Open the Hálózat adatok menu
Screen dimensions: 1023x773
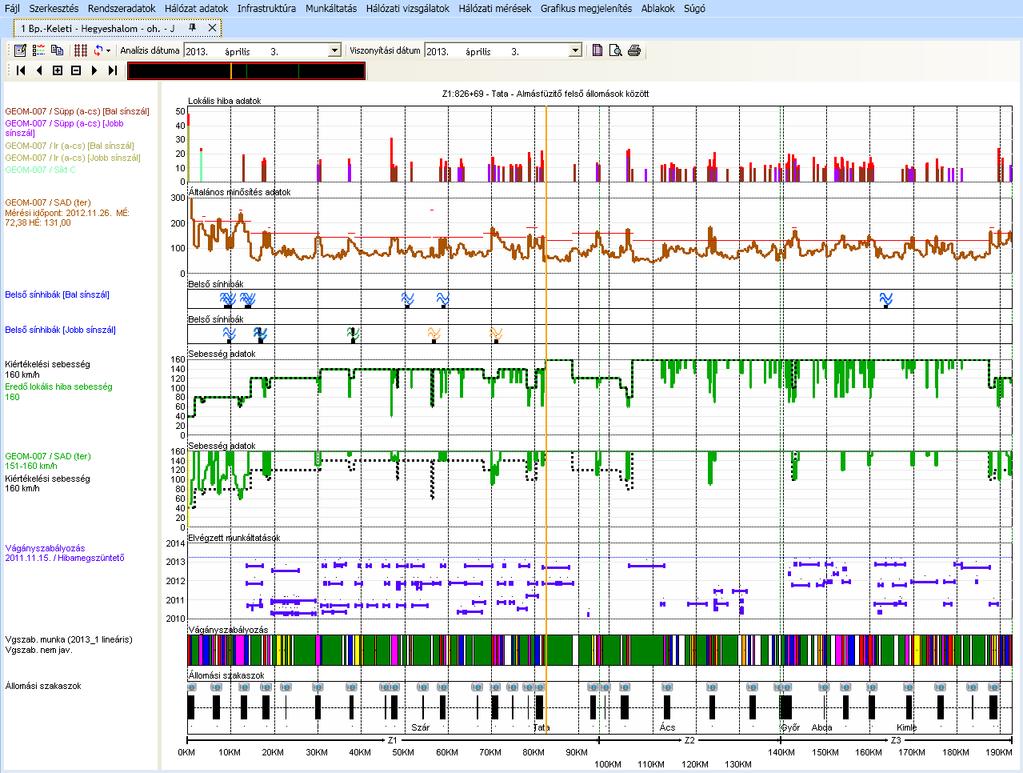196,8
